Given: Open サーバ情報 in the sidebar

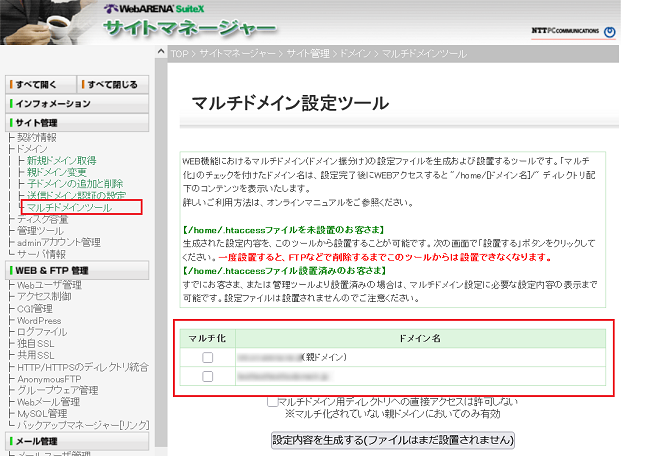Looking at the screenshot, I should 41,254.
